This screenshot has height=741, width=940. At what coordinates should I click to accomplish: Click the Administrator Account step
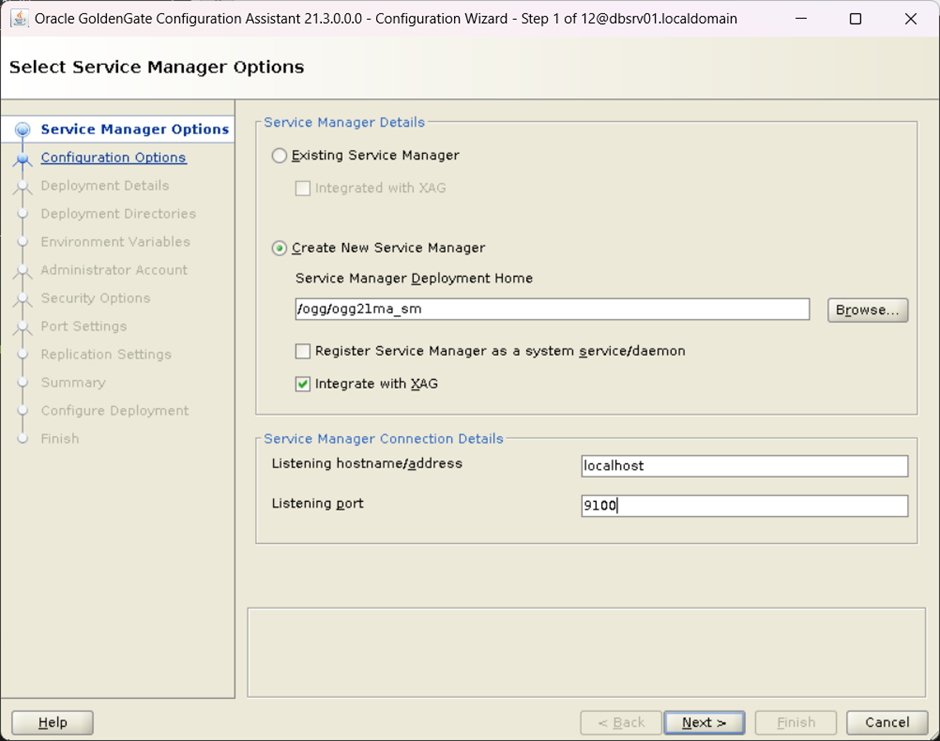(114, 270)
